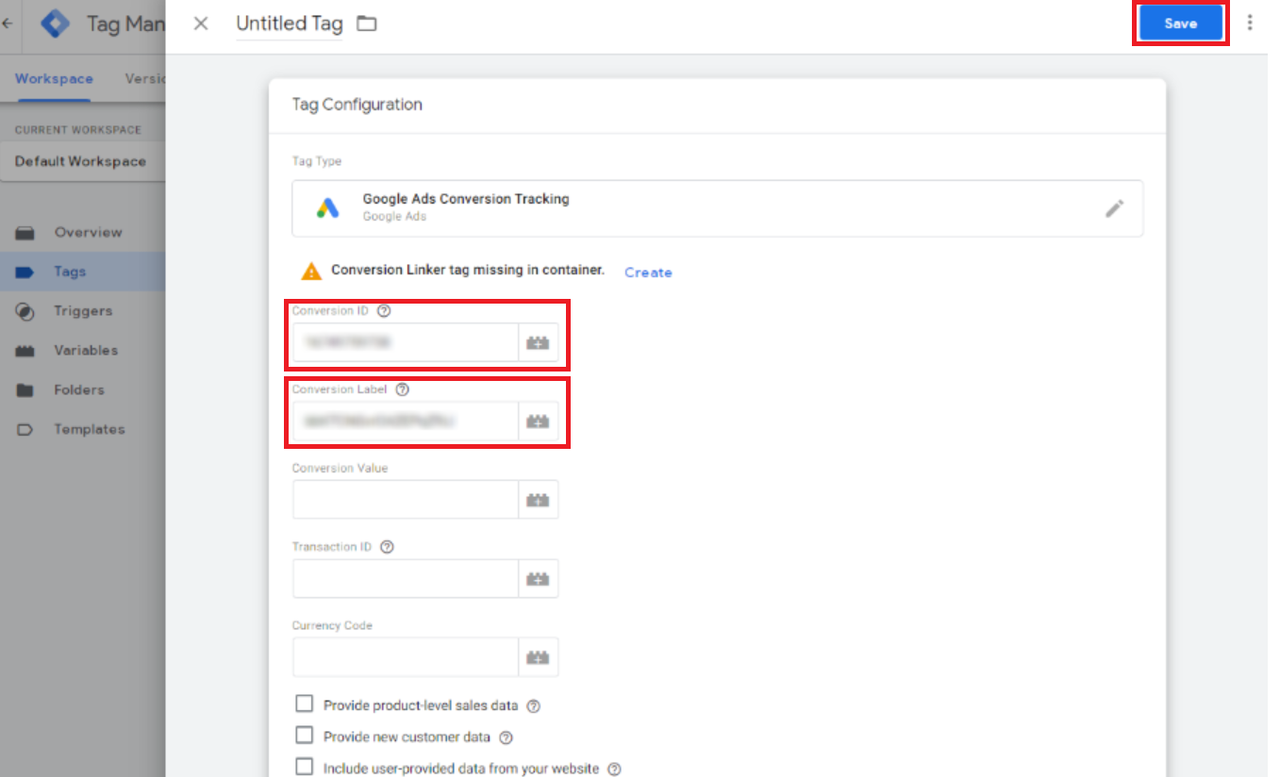Click the folder icon next to Untitled Tag

coord(367,23)
